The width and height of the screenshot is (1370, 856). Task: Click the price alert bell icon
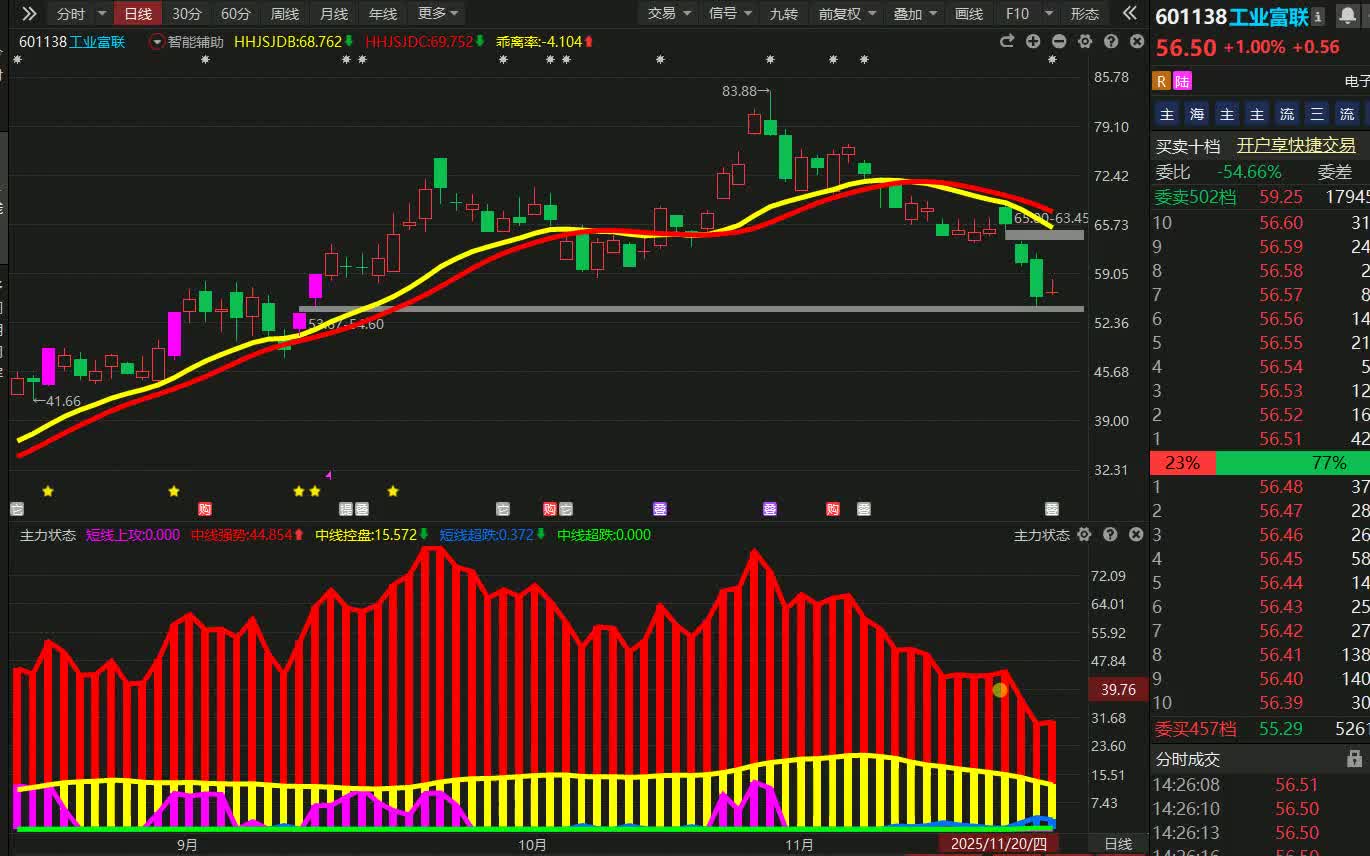pos(1346,16)
